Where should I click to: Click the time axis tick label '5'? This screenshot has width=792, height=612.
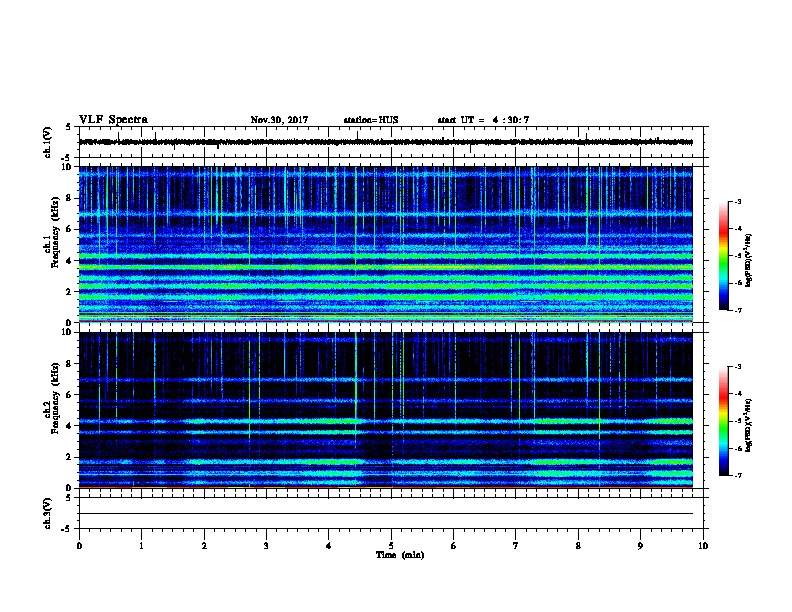click(x=391, y=545)
